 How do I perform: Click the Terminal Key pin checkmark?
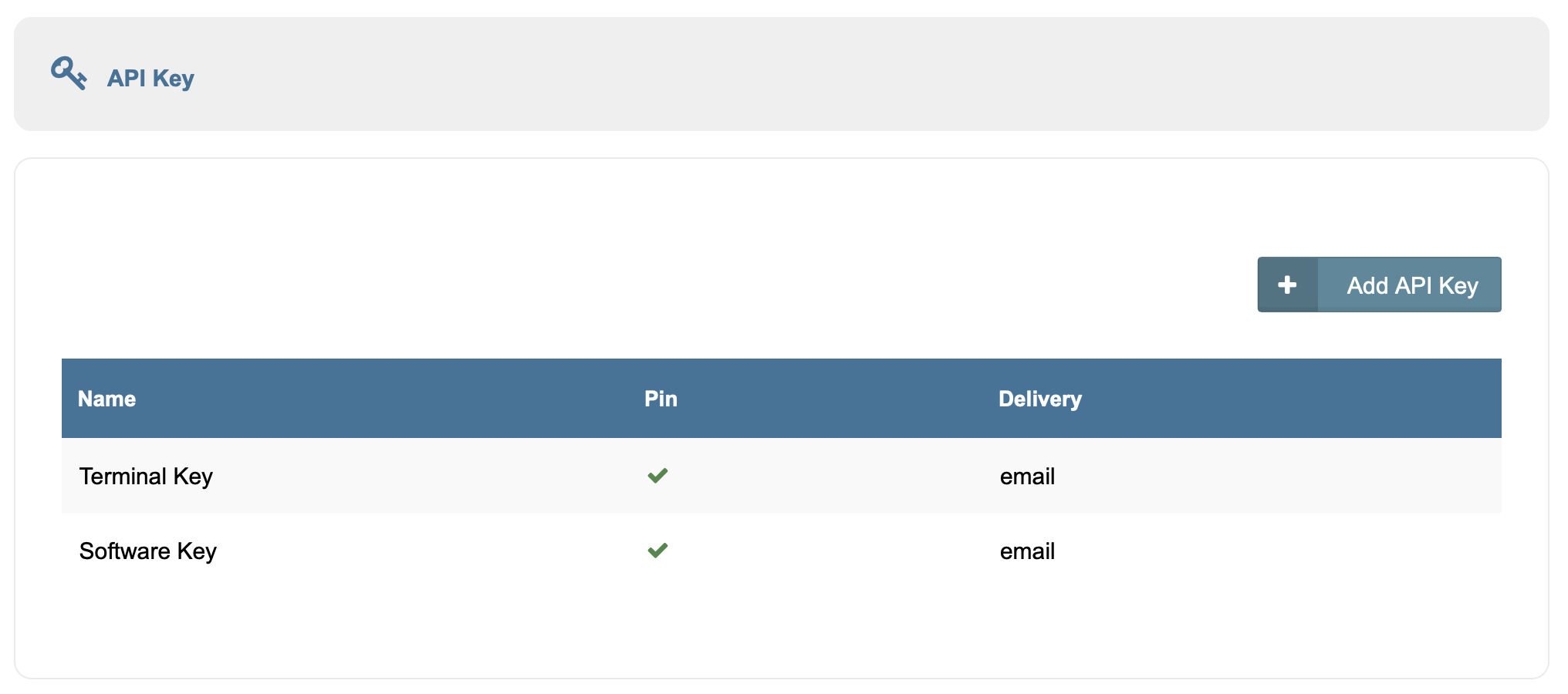tap(657, 476)
